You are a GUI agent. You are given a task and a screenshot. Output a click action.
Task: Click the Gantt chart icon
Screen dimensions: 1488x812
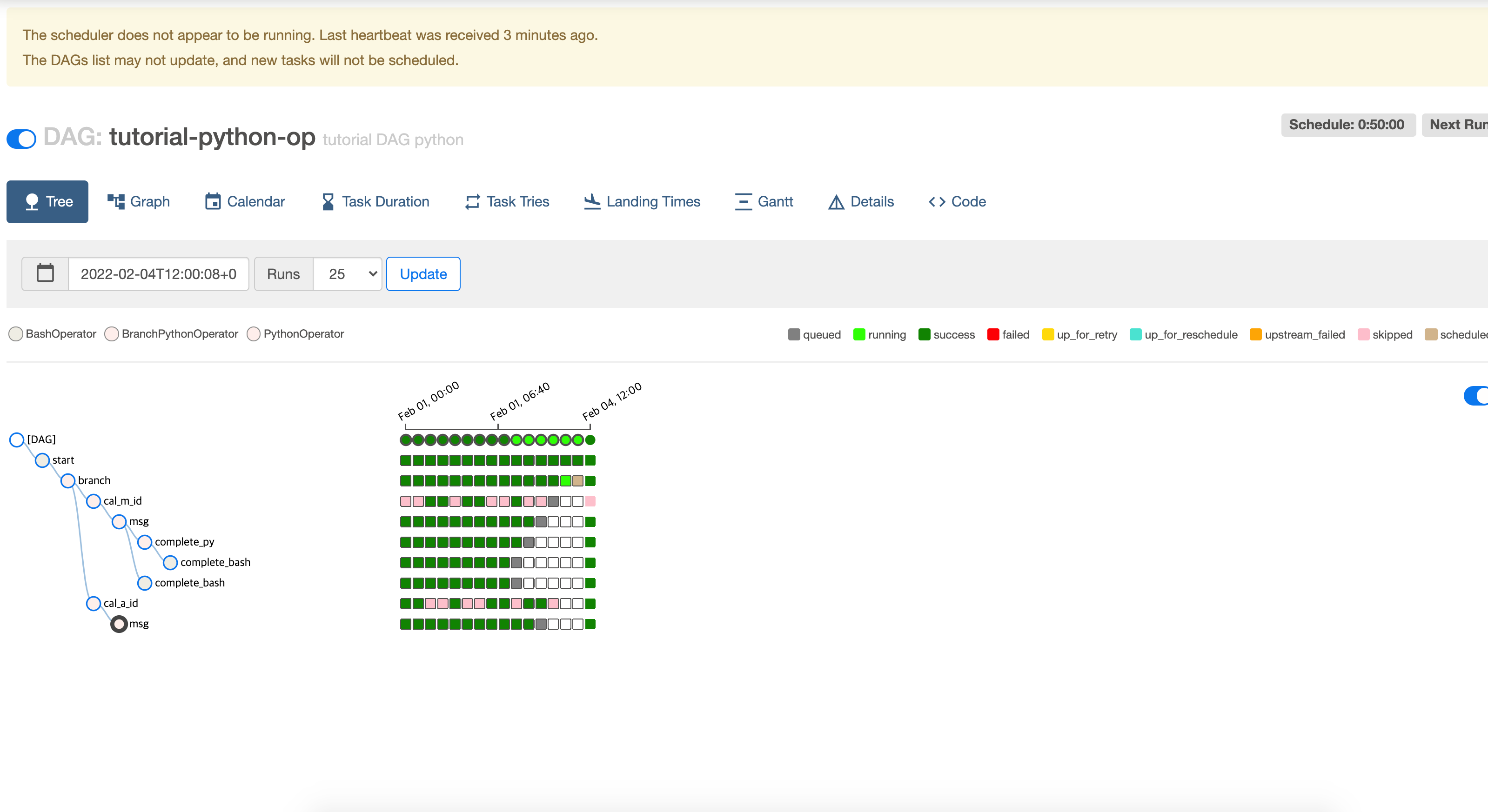pos(743,201)
